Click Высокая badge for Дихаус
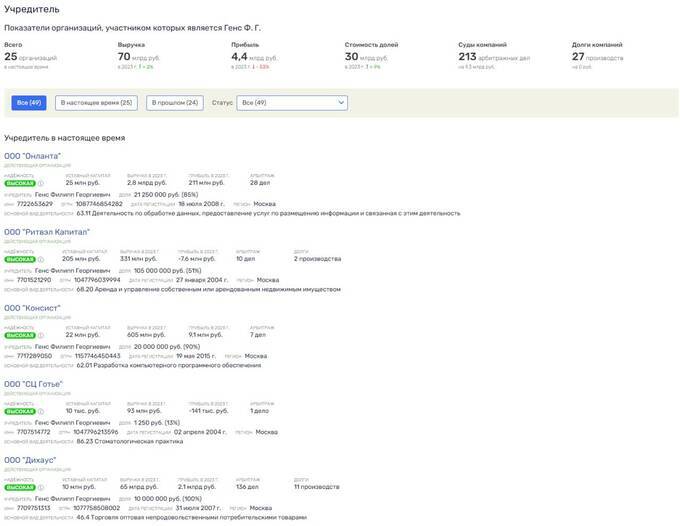680x526 pixels. coord(20,487)
